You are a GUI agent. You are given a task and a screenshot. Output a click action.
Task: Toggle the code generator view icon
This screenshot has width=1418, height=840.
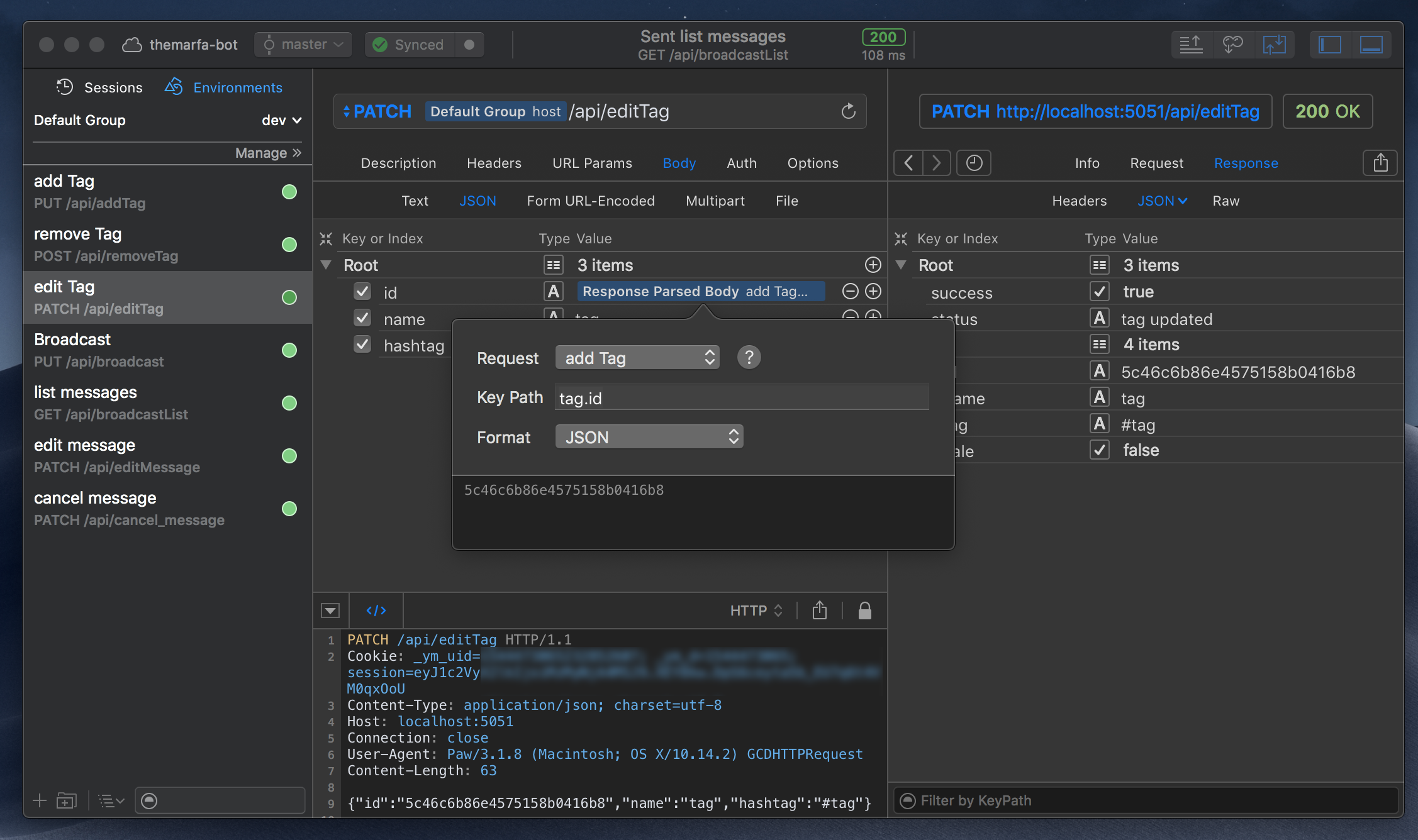pyautogui.click(x=376, y=611)
